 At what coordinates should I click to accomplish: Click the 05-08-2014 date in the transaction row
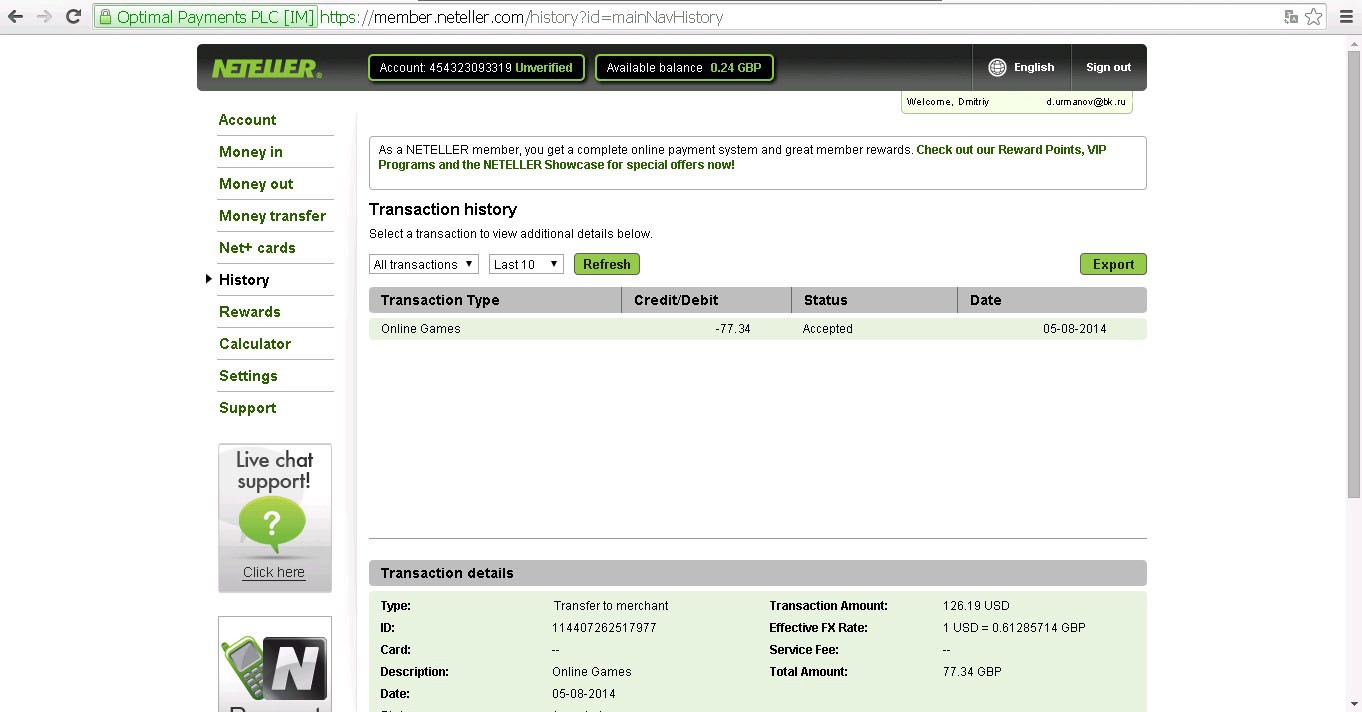[1075, 329]
